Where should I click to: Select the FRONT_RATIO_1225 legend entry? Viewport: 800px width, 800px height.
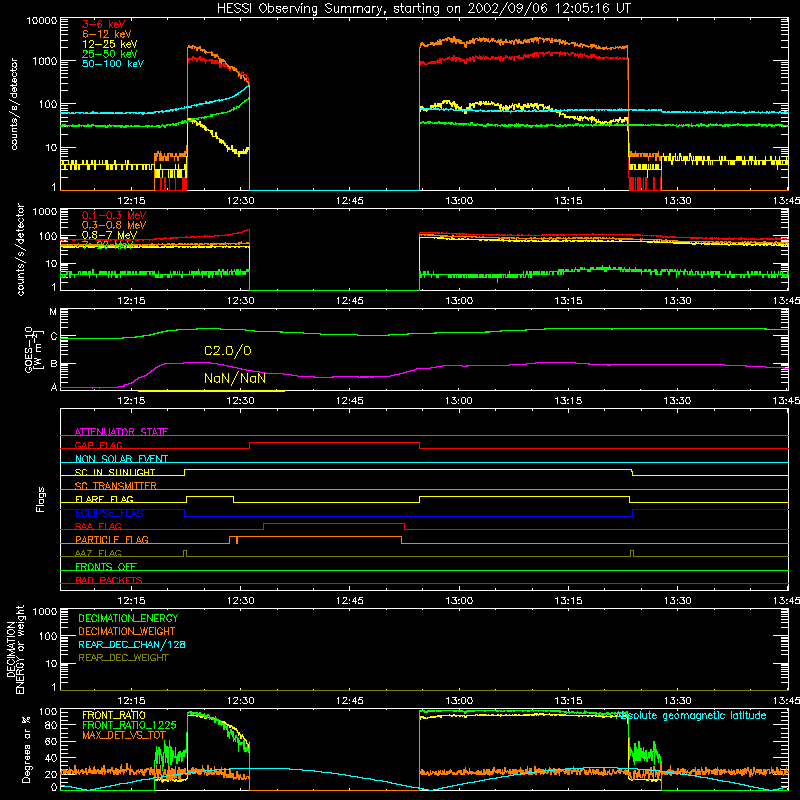(x=129, y=725)
